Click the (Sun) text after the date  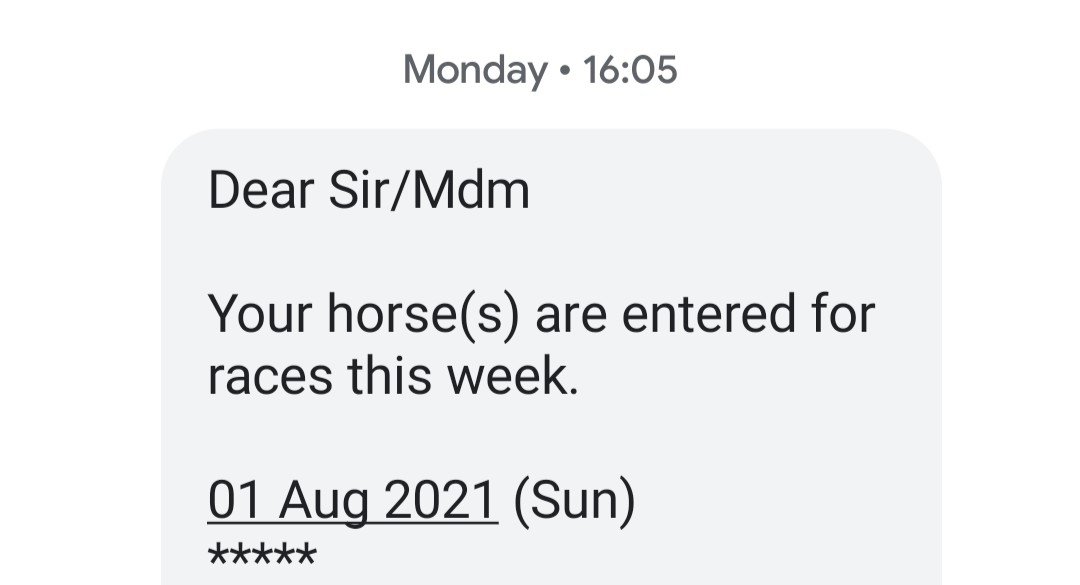click(x=574, y=501)
